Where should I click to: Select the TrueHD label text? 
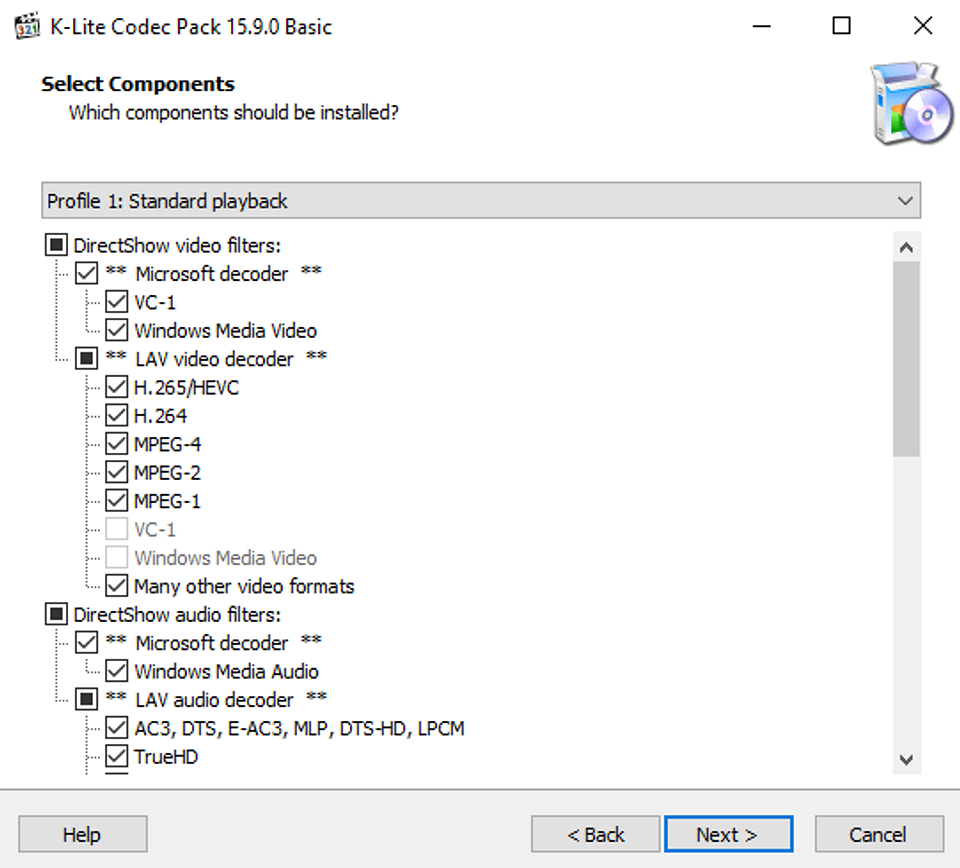click(166, 757)
